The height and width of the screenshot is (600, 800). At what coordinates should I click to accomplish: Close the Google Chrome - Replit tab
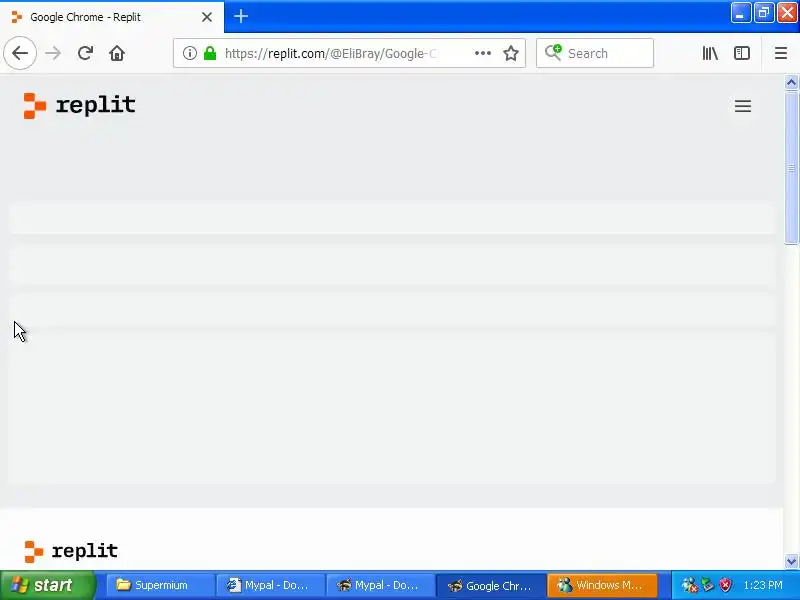coord(207,17)
